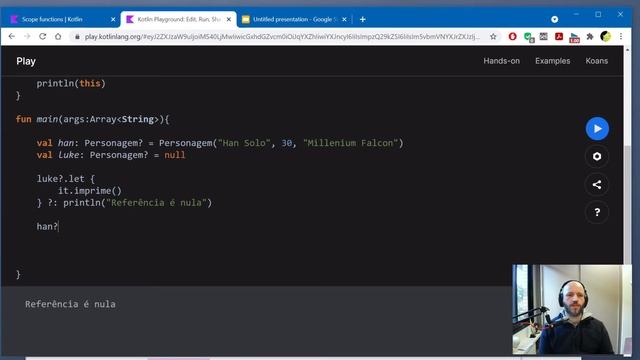
Task: Click the share code icon
Action: click(x=597, y=184)
